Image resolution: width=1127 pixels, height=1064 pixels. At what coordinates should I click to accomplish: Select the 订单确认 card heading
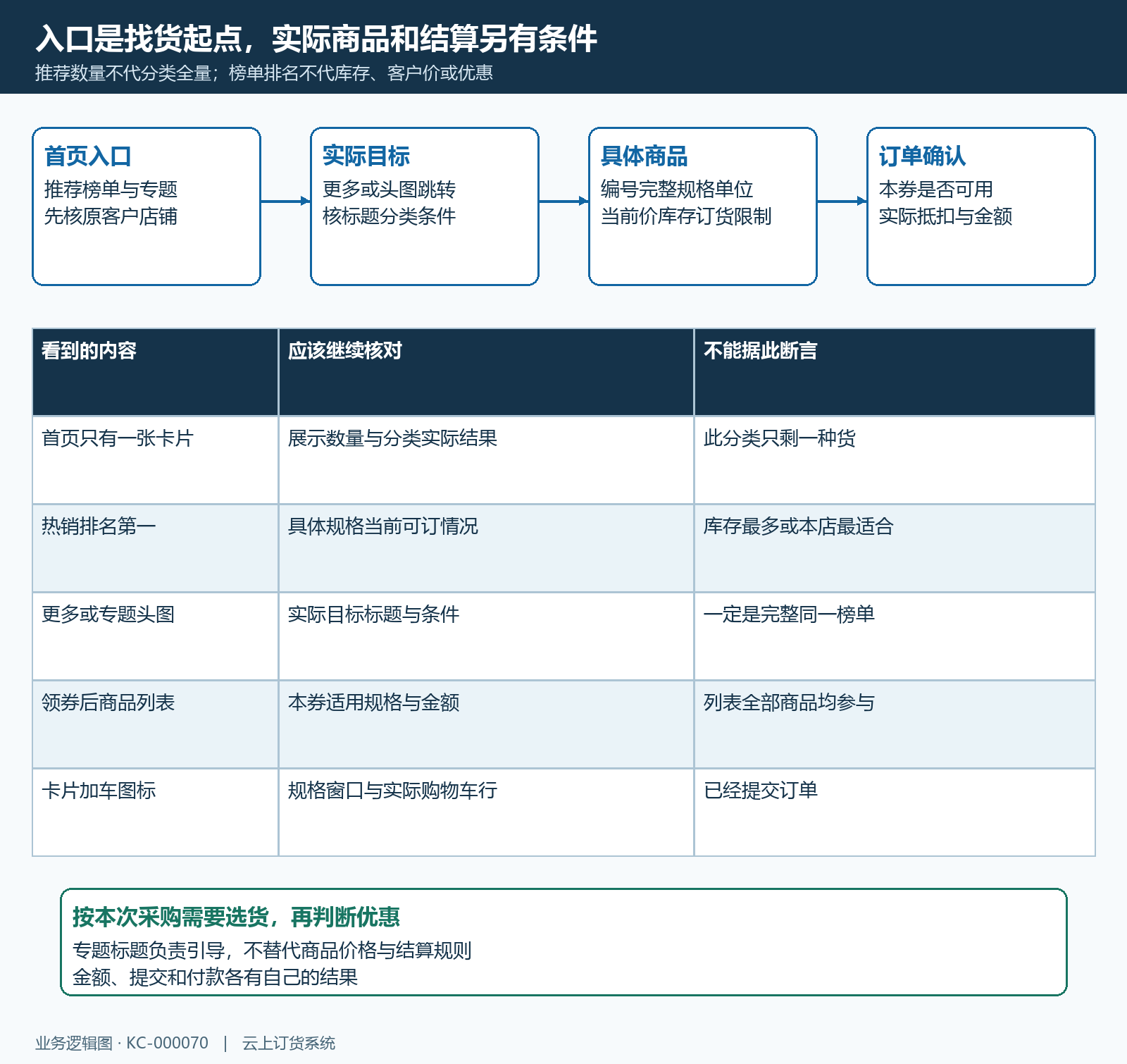coord(922,156)
